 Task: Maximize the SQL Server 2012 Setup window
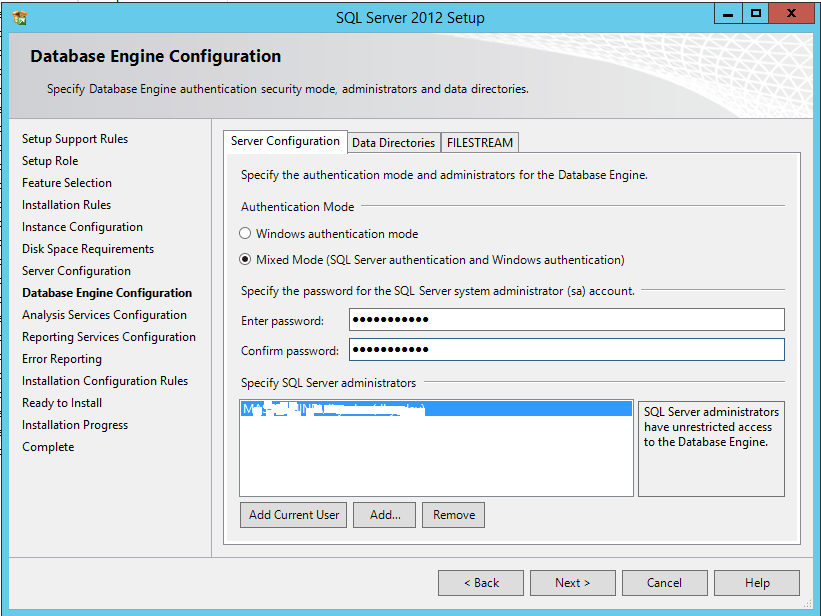[756, 14]
